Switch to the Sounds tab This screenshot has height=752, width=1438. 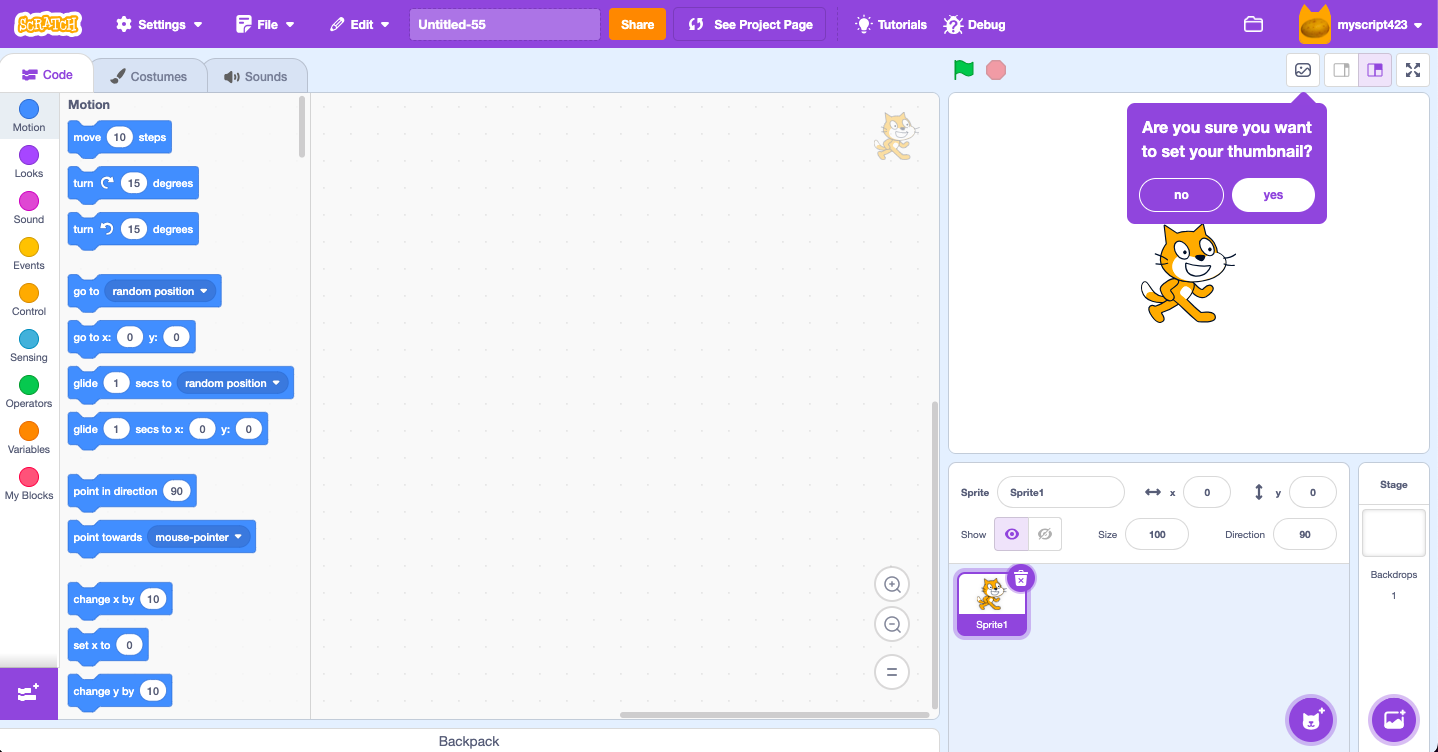pyautogui.click(x=256, y=76)
